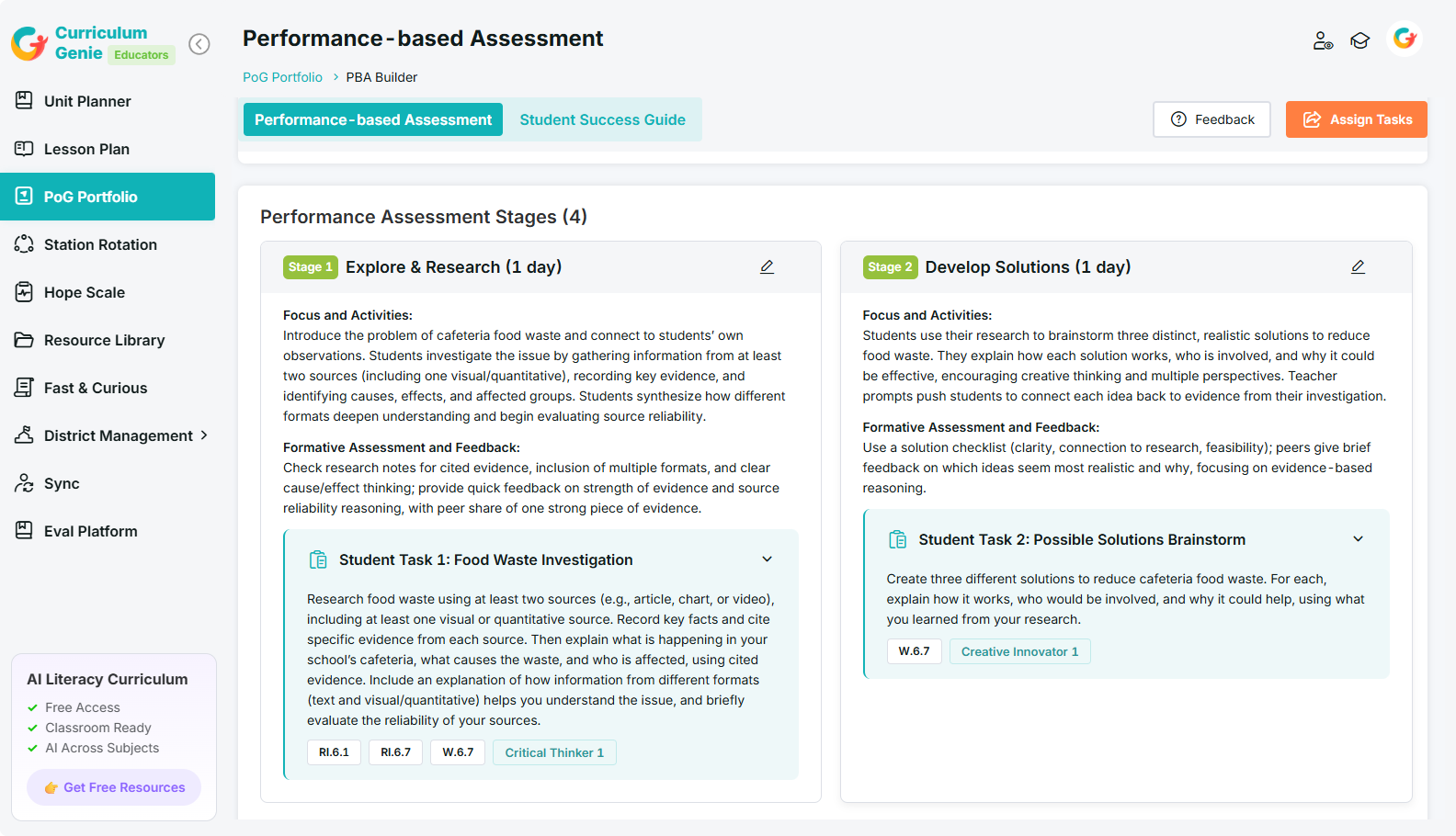Click the Station Rotation cycle icon
Screen dimensions: 1456x836
24,243
